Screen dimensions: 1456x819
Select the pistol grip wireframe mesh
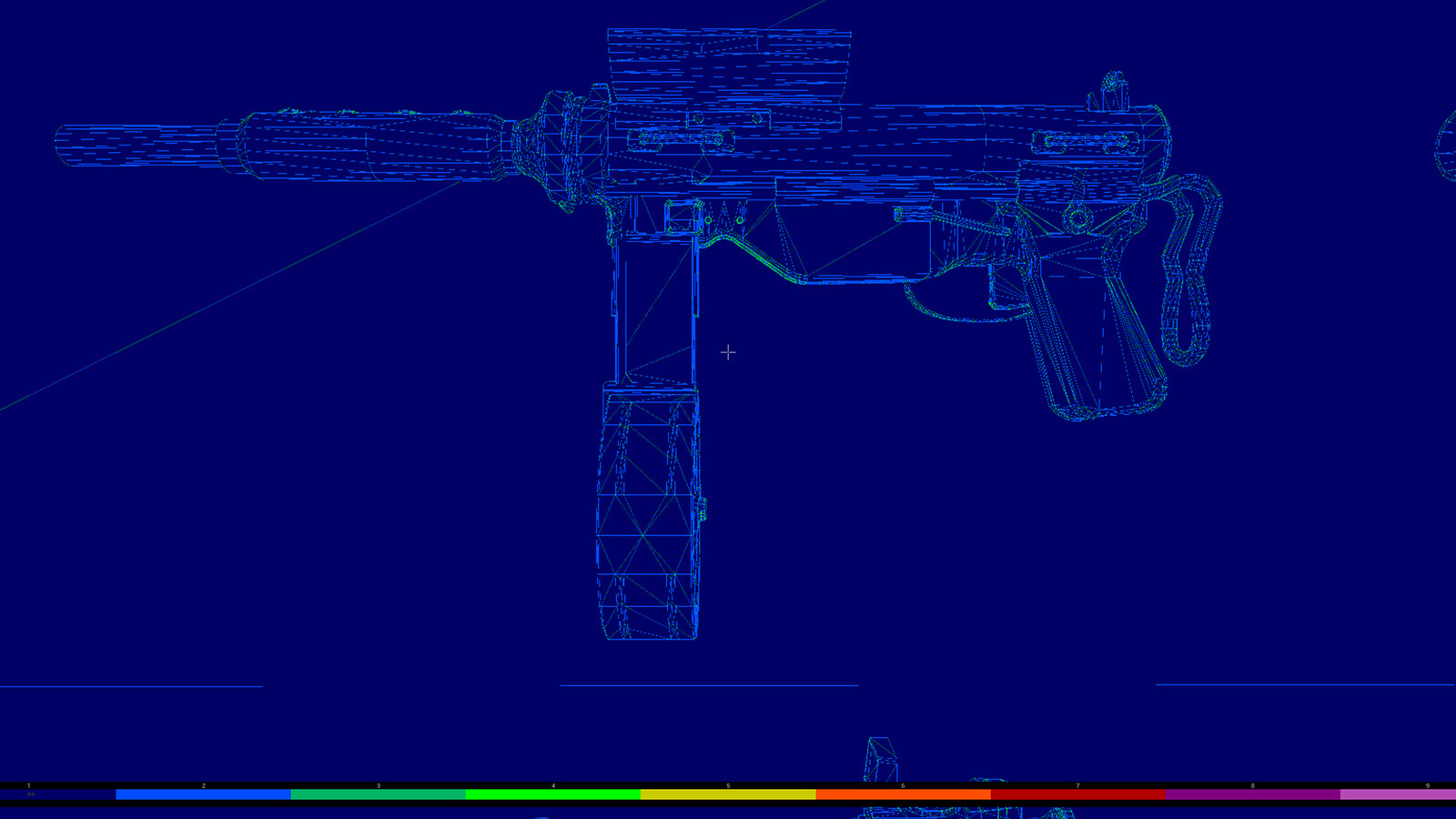(x=1092, y=341)
